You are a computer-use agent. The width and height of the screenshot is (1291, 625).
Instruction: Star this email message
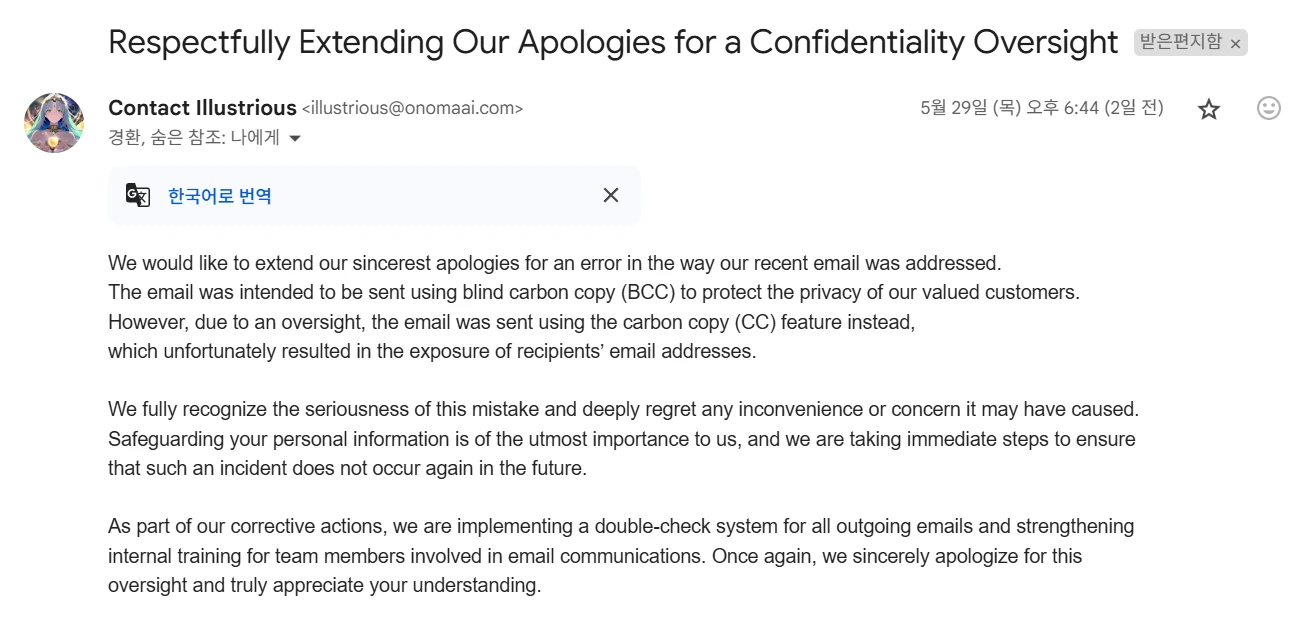[x=1209, y=109]
